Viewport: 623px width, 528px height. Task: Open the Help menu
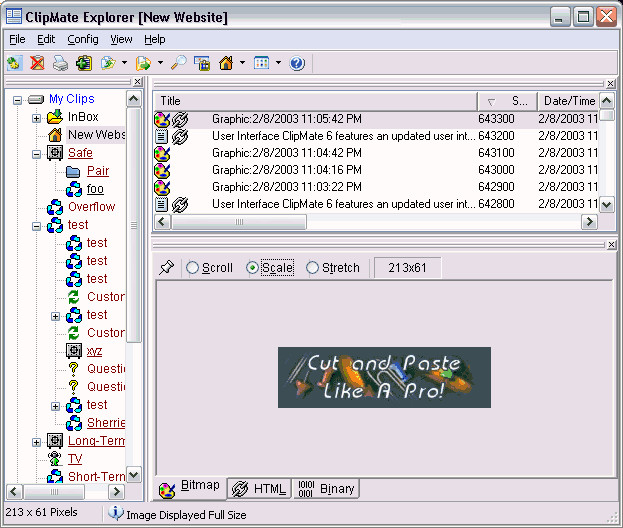coord(155,39)
